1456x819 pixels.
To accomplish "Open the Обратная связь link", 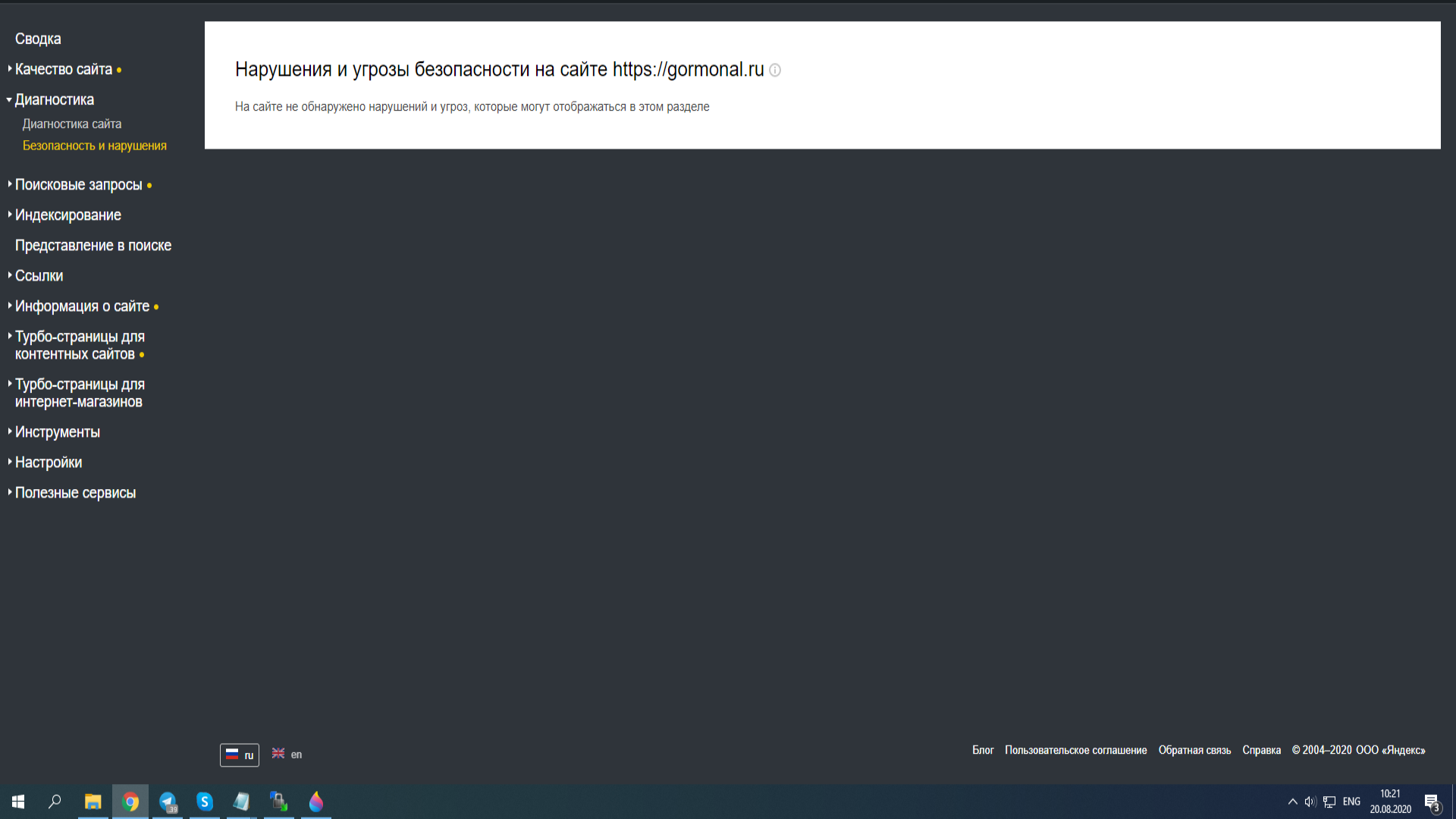I will pyautogui.click(x=1194, y=750).
